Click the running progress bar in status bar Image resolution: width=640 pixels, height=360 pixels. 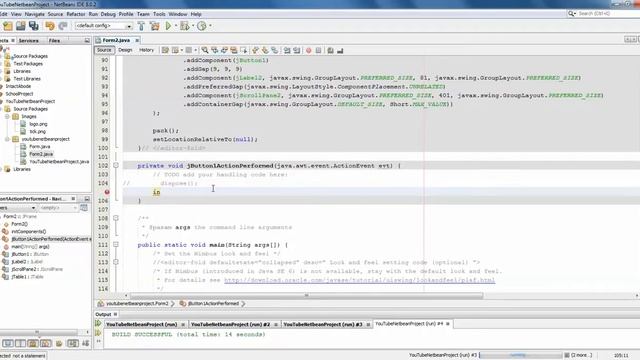click(521, 355)
